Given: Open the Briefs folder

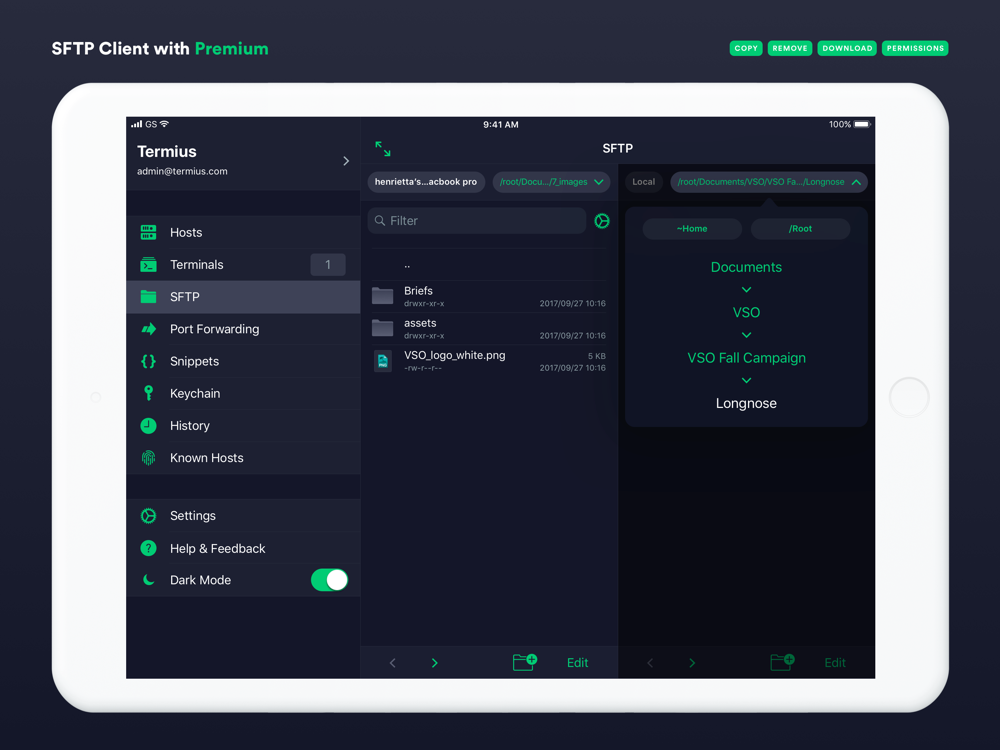Looking at the screenshot, I should 489,297.
